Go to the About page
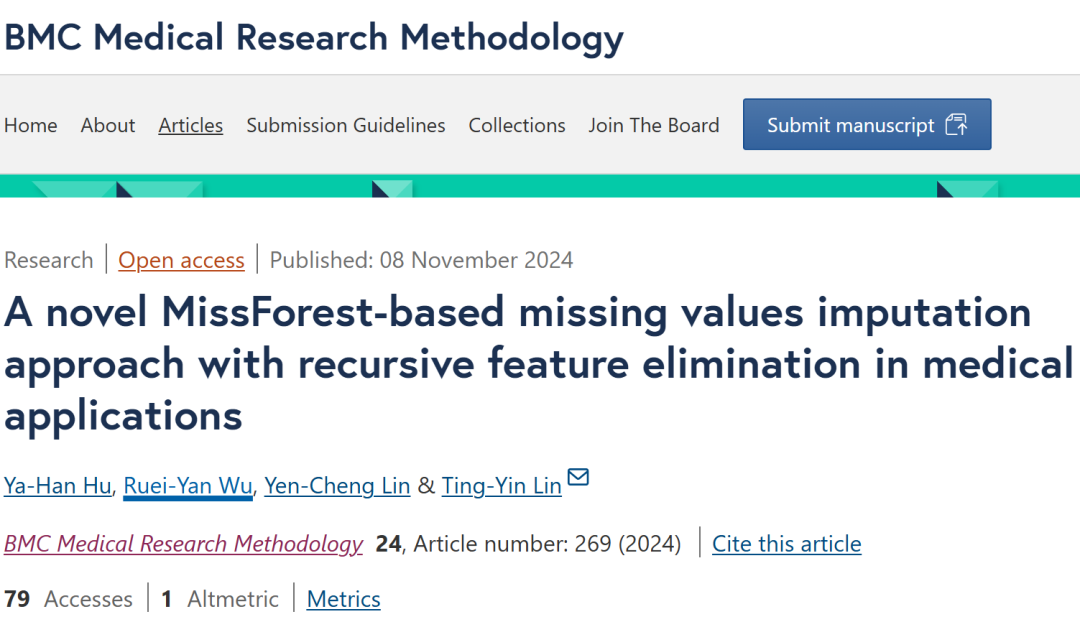This screenshot has width=1080, height=627. 108,125
